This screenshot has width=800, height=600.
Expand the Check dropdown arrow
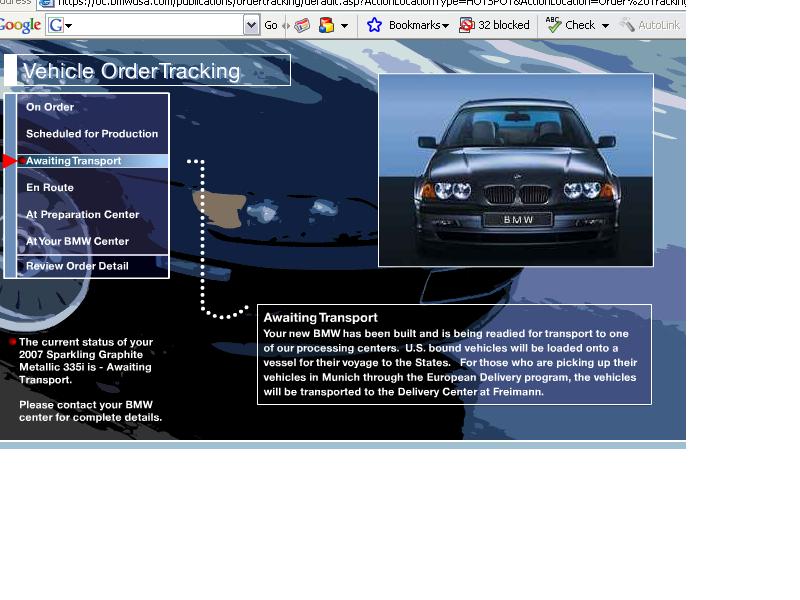coord(605,25)
